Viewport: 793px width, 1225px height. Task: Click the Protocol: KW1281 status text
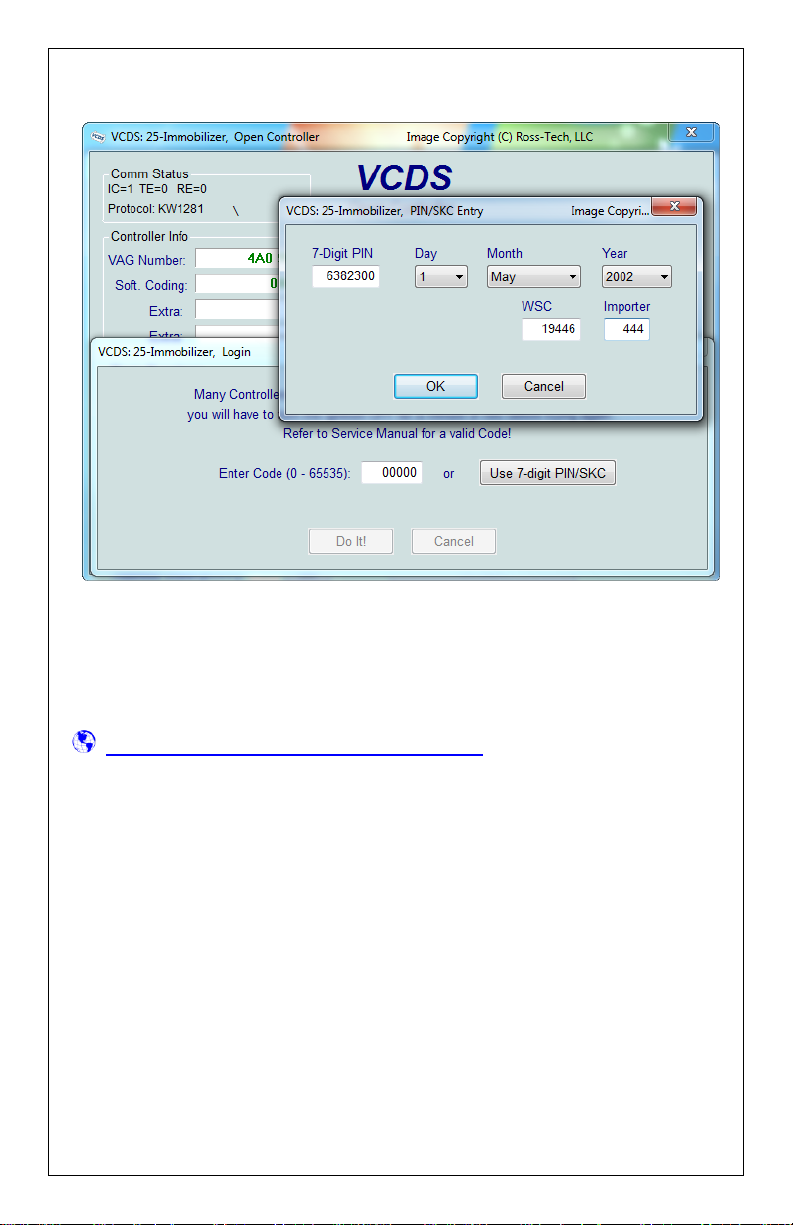[155, 209]
